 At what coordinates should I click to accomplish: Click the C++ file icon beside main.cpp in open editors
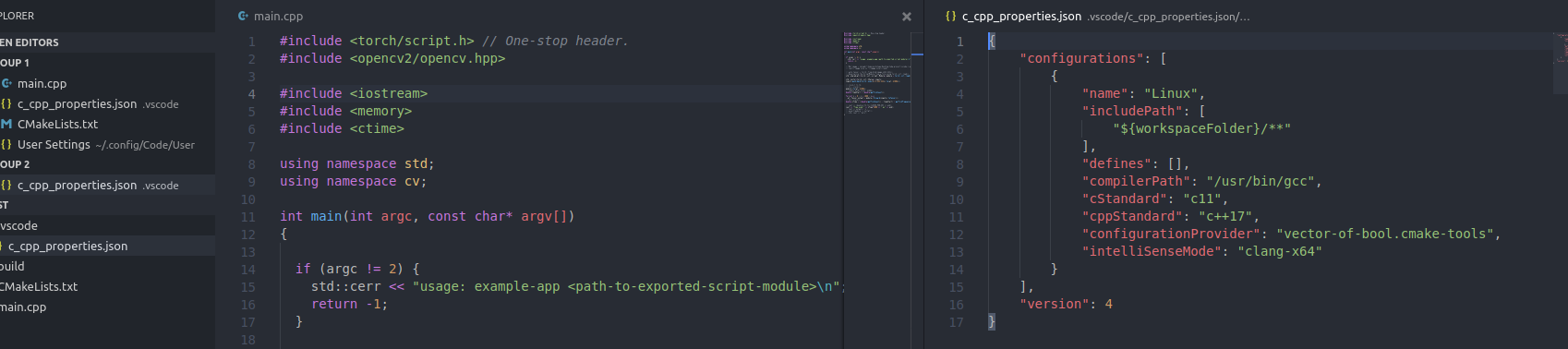(x=6, y=83)
